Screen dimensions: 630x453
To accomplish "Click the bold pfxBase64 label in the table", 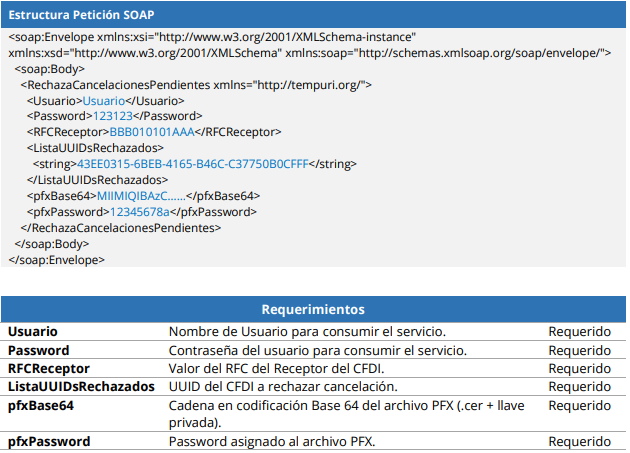I will (41, 405).
